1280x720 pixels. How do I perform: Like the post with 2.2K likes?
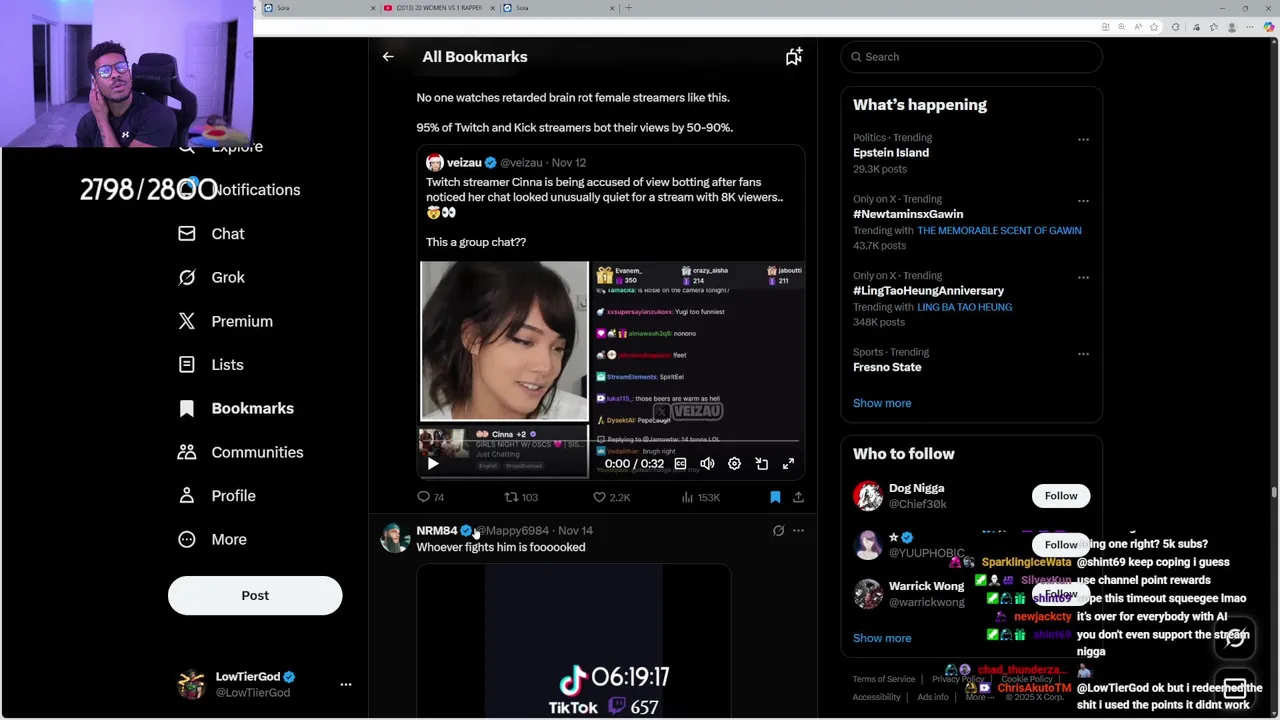tap(611, 497)
